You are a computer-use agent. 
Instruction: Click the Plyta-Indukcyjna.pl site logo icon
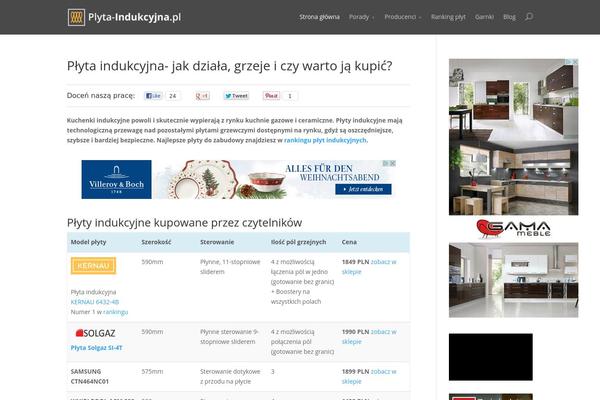(x=76, y=17)
